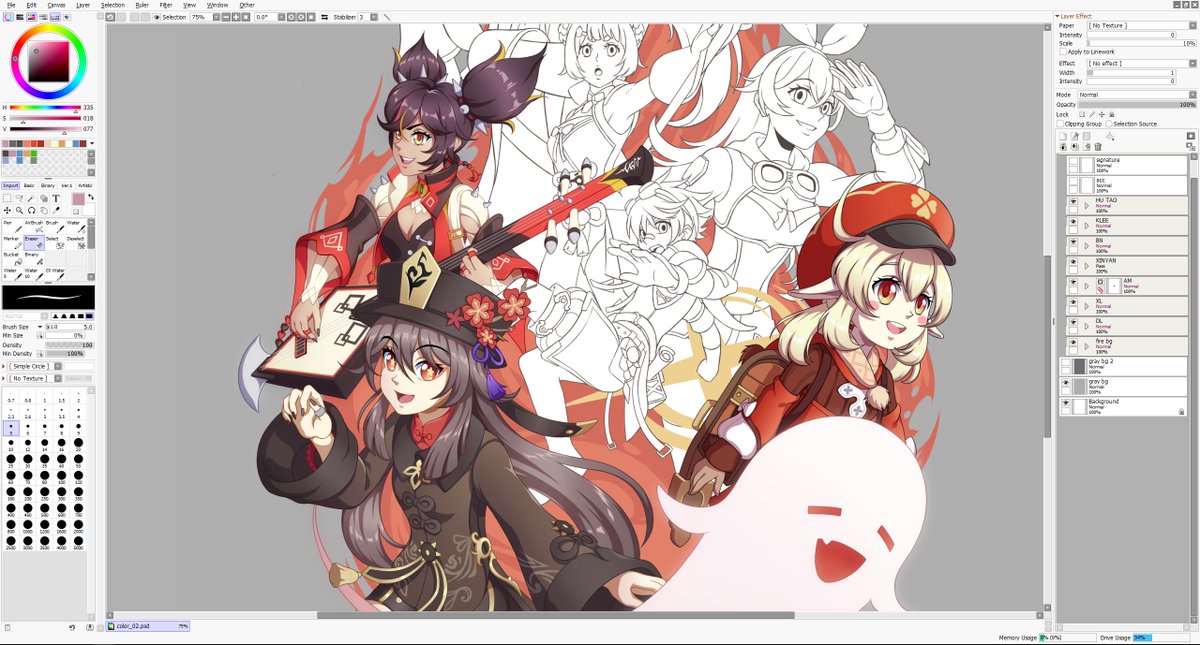The width and height of the screenshot is (1200, 645).
Task: Choose the rectangular selection tool
Action: tap(7, 198)
